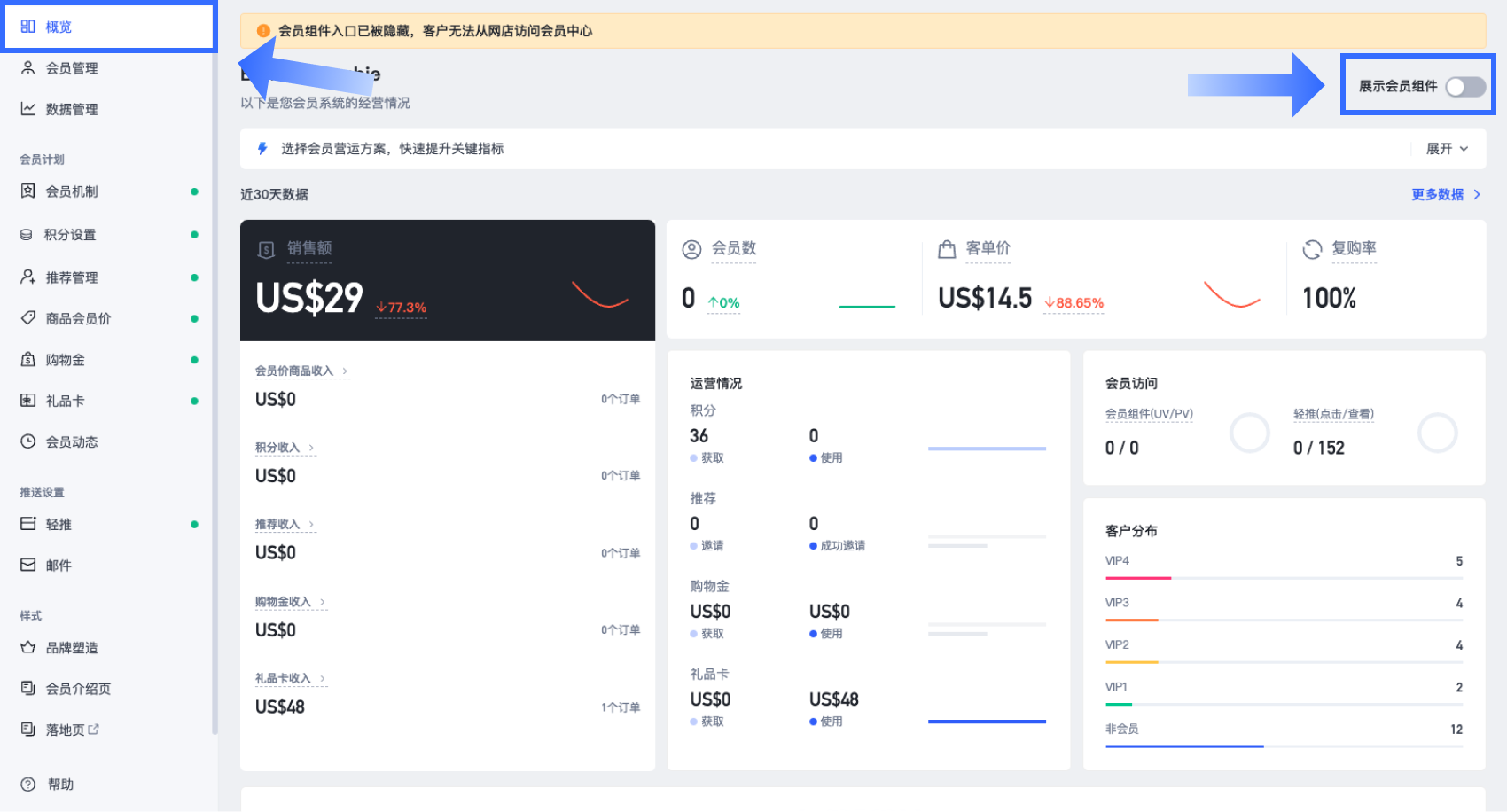Click the 会员数 user circle icon
This screenshot has width=1507, height=812.
pyautogui.click(x=691, y=250)
